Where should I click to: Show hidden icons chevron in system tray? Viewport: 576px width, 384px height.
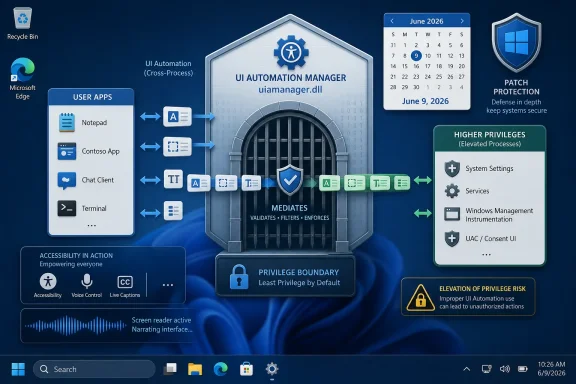pyautogui.click(x=467, y=369)
